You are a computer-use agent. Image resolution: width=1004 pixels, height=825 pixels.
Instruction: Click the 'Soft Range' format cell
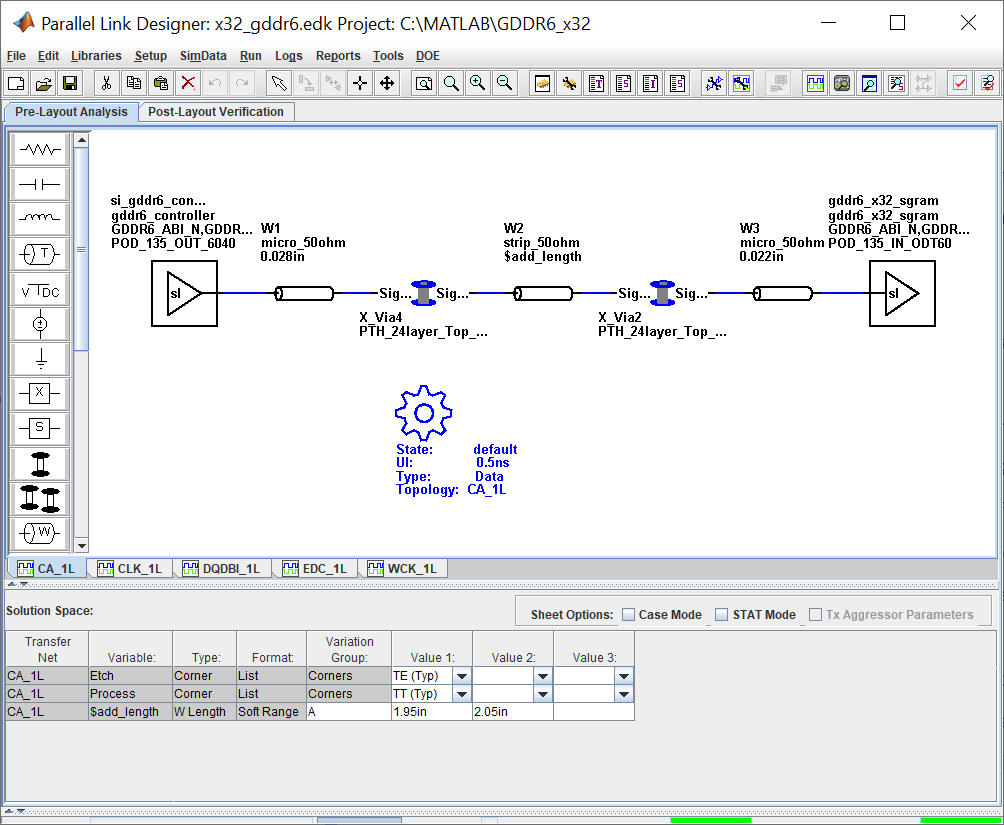point(271,712)
